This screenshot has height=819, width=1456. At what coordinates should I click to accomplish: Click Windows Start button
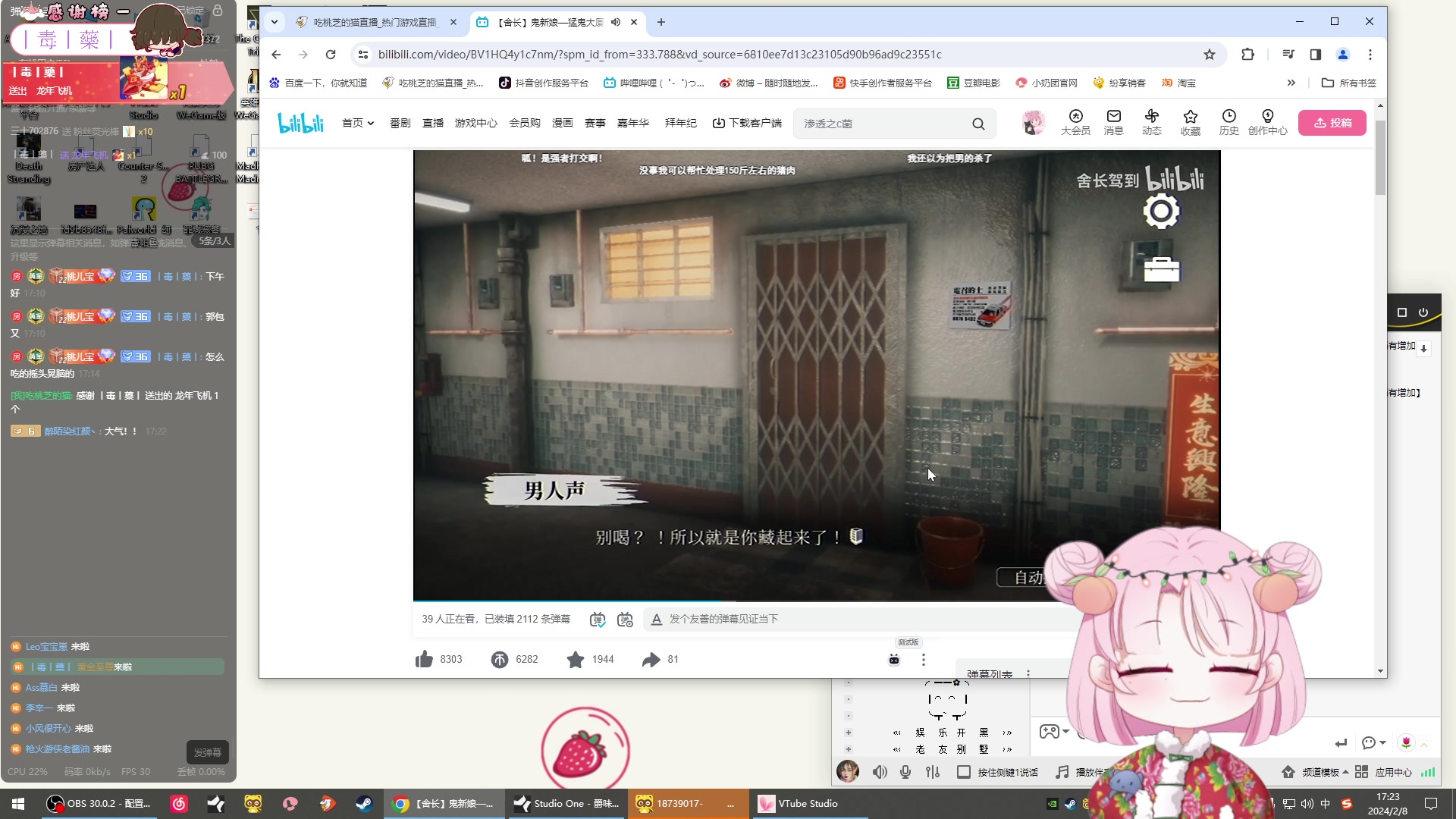click(x=18, y=804)
